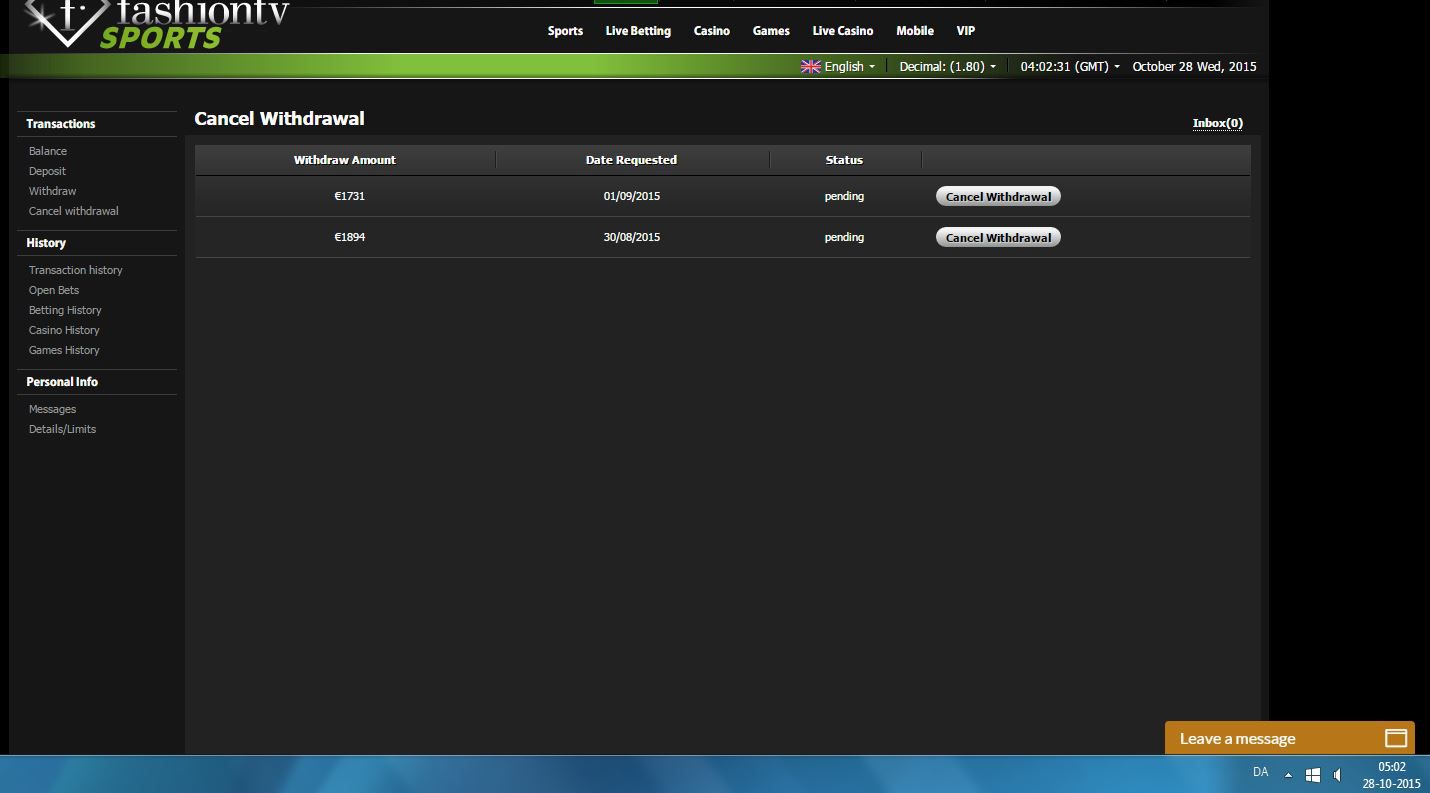Click the FashionTV Sports logo

pos(156,24)
